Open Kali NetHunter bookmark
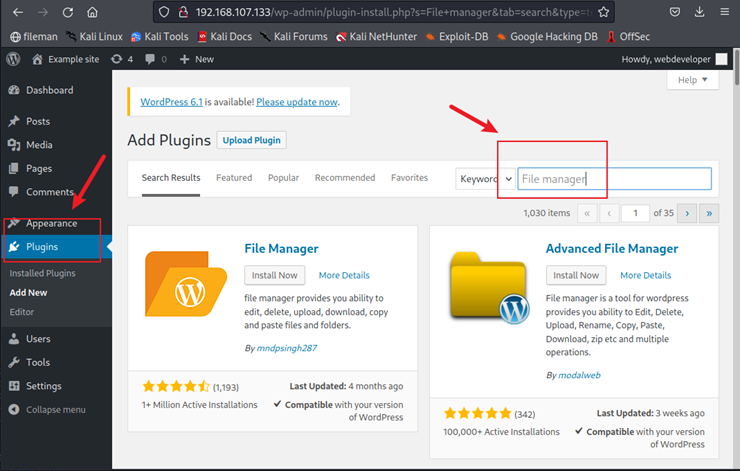The image size is (740, 471). click(376, 37)
